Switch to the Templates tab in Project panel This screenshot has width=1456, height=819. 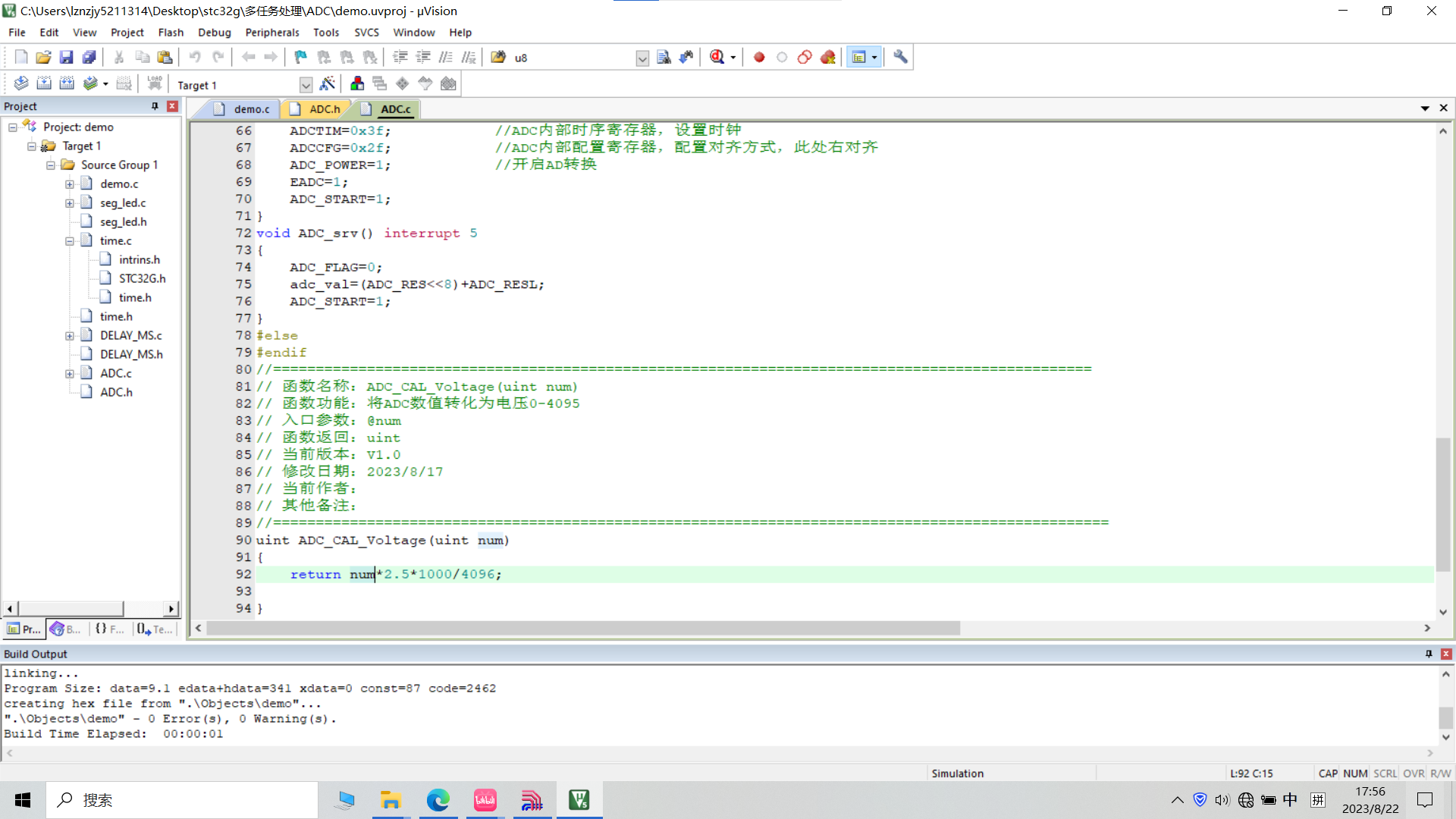point(155,629)
